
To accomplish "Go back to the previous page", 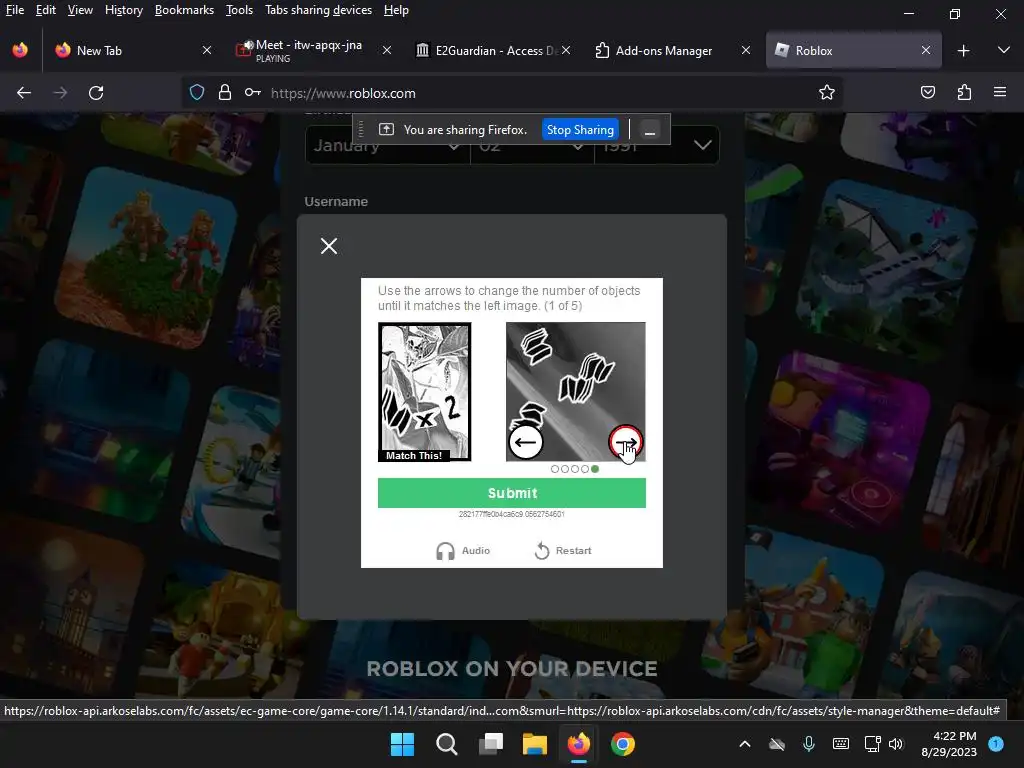I will tap(24, 93).
